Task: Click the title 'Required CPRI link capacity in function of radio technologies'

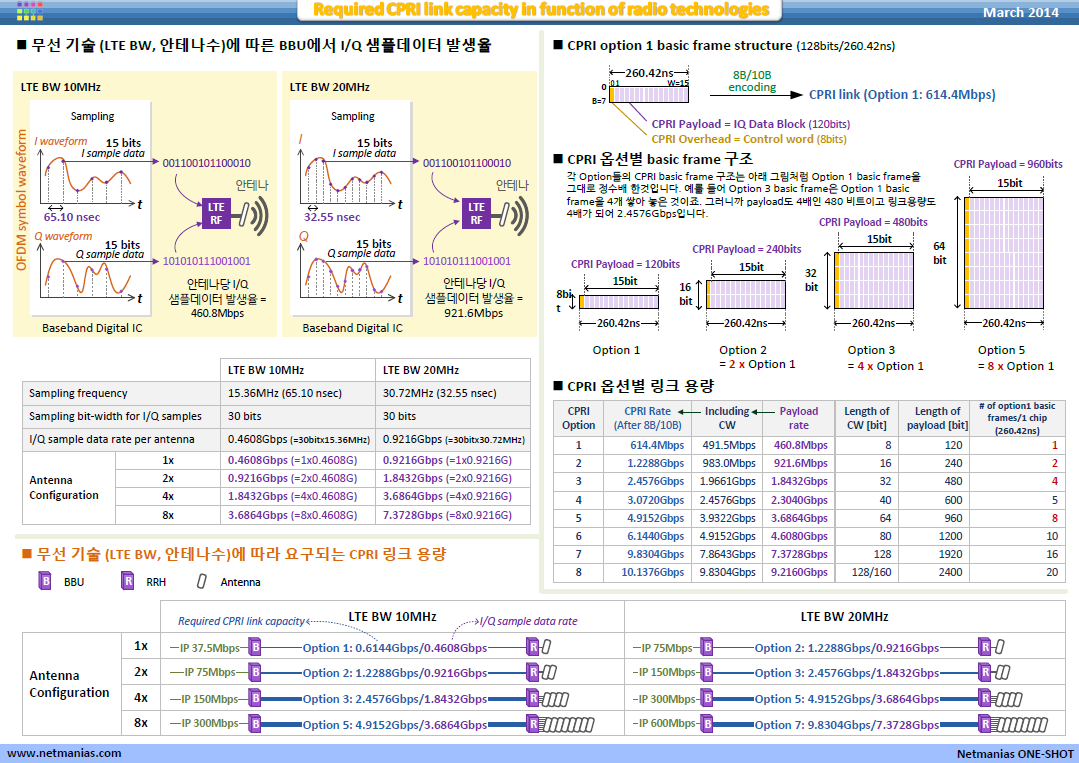Action: 541,10
